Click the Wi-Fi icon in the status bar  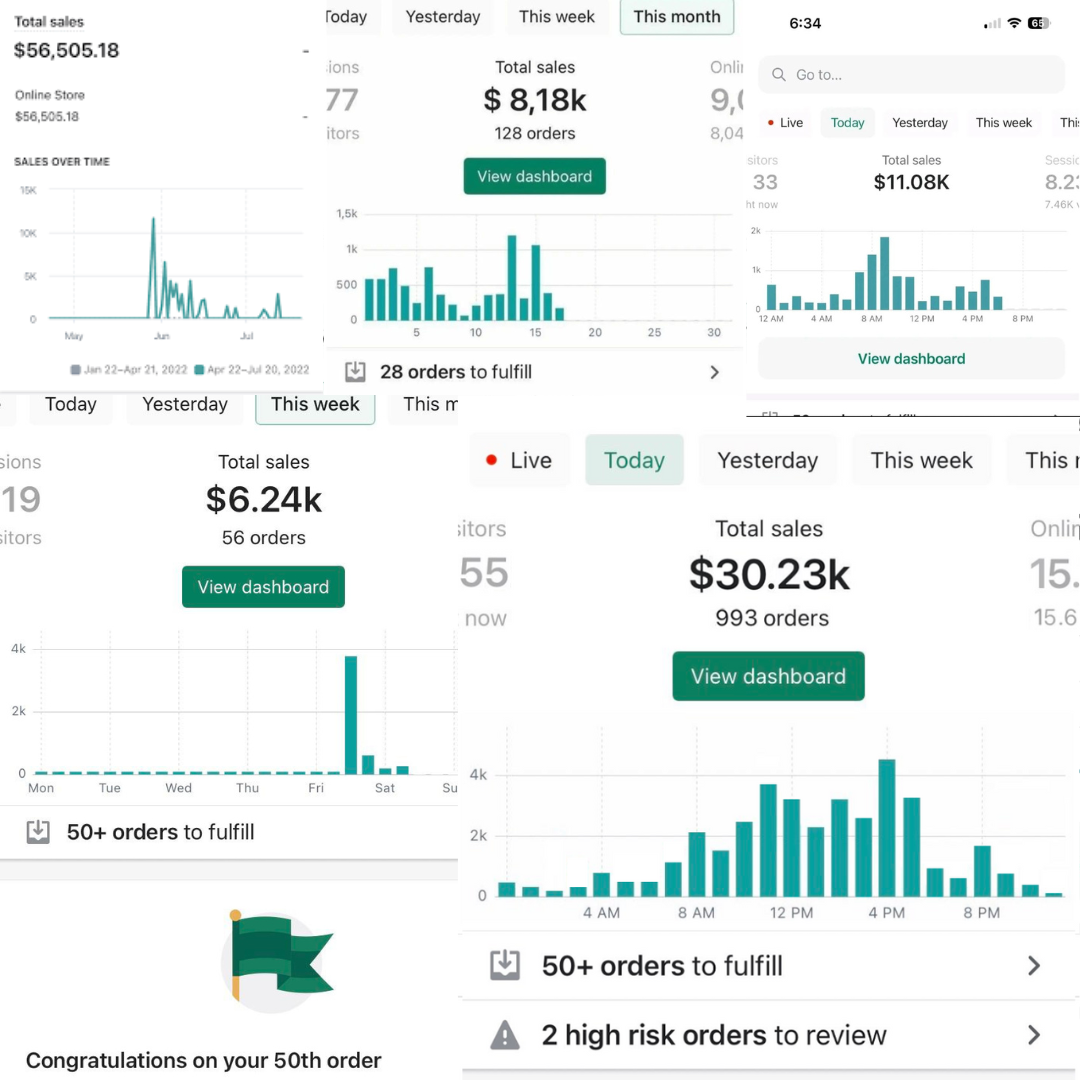1014,22
